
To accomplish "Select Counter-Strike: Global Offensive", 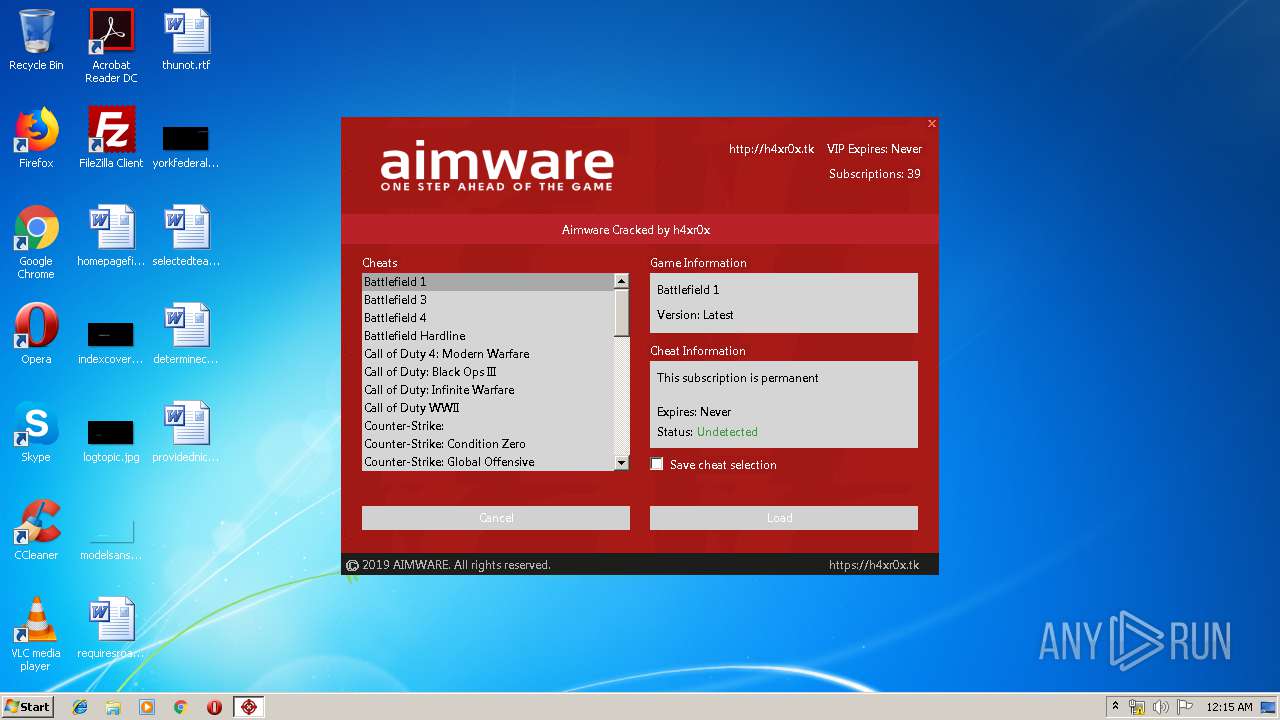I will pos(488,462).
